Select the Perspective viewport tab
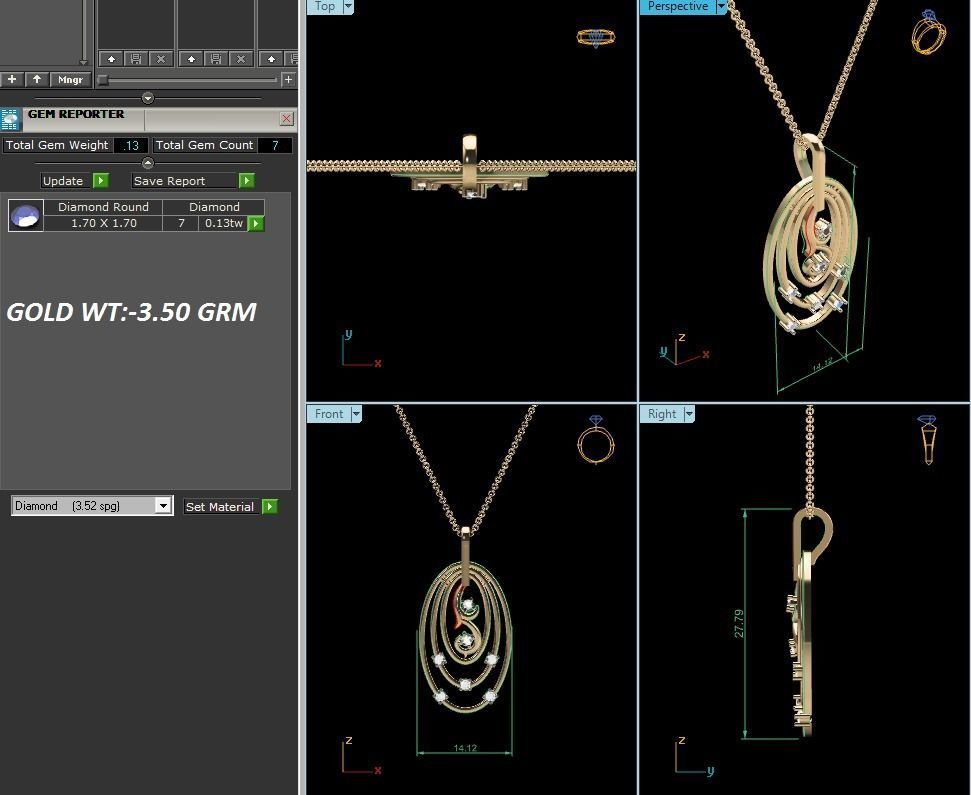Image resolution: width=971 pixels, height=795 pixels. [x=677, y=6]
